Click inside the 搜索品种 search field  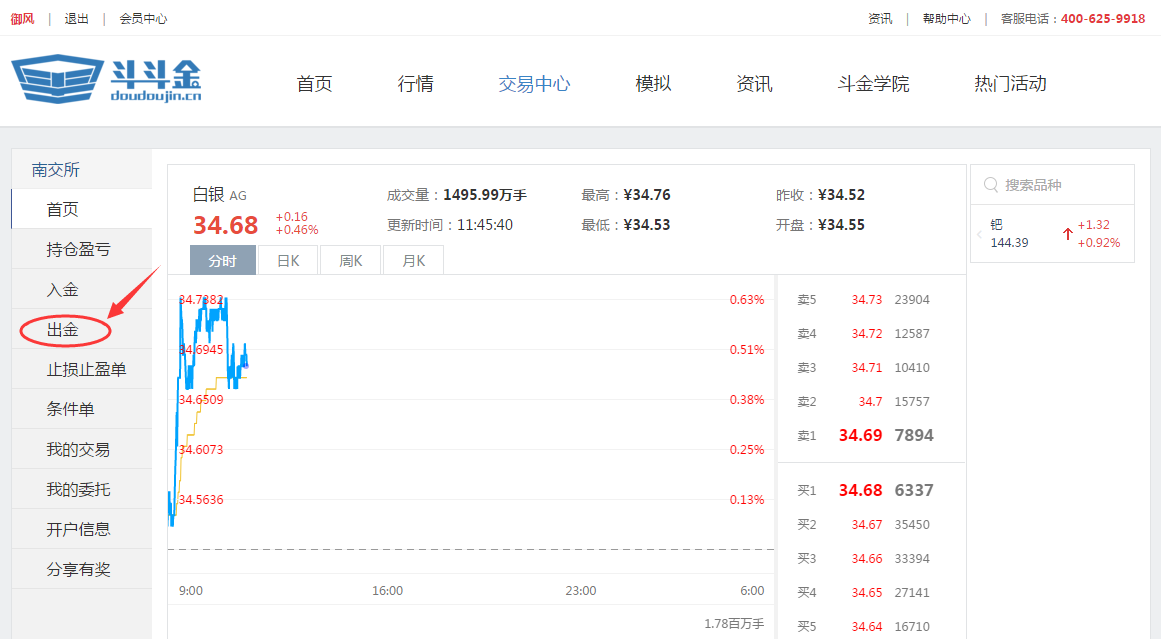coord(1050,184)
